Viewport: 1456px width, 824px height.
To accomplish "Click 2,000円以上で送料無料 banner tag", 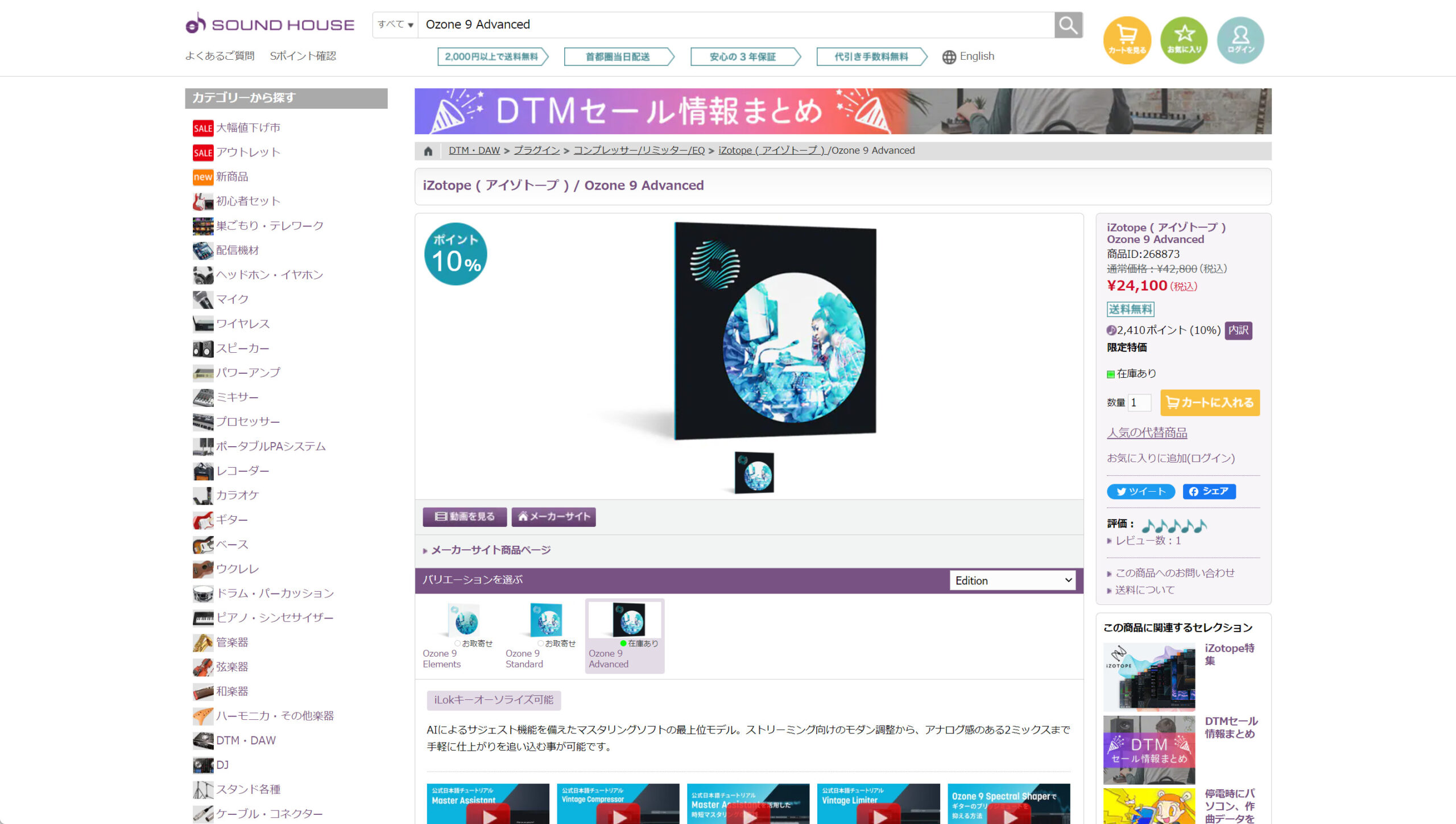I will point(493,57).
